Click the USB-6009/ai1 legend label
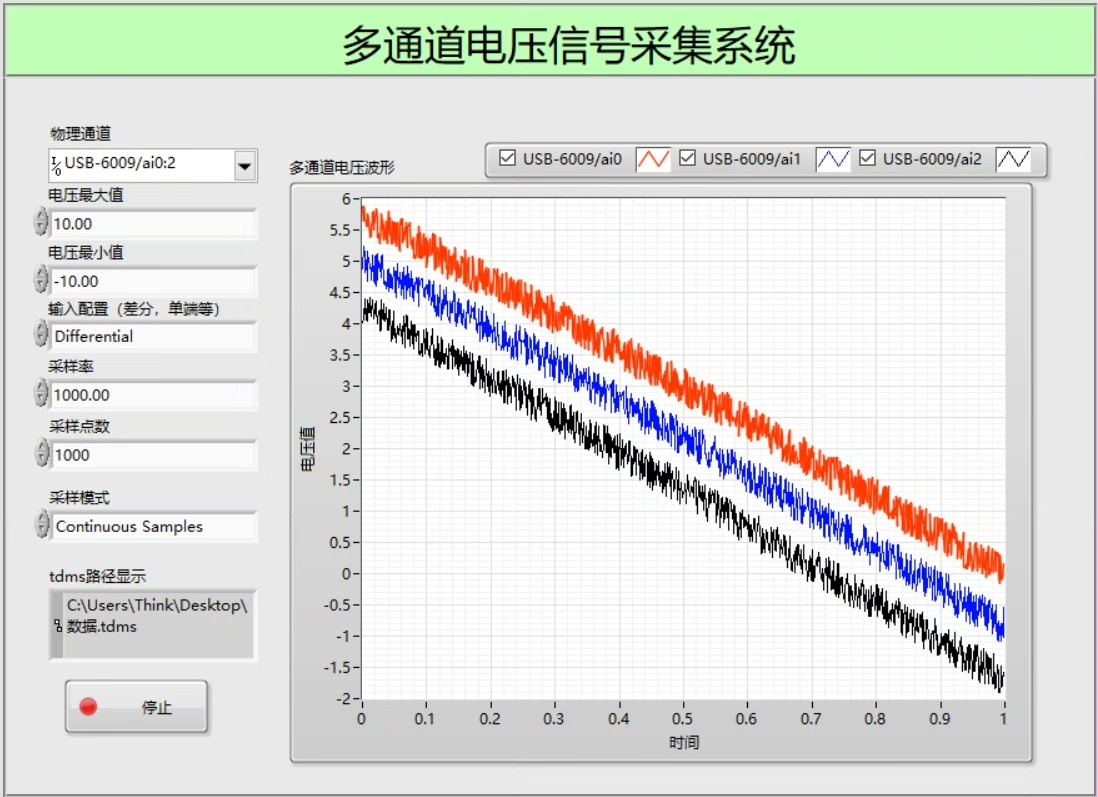The image size is (1098, 797). 751,159
